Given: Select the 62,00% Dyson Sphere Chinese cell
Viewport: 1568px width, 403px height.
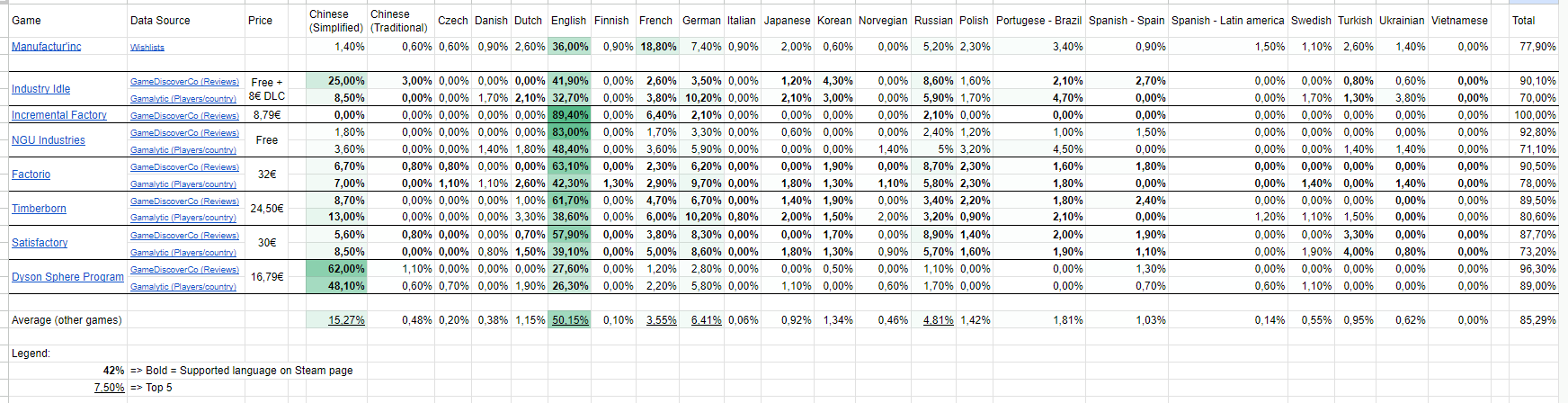Looking at the screenshot, I should pos(336,269).
